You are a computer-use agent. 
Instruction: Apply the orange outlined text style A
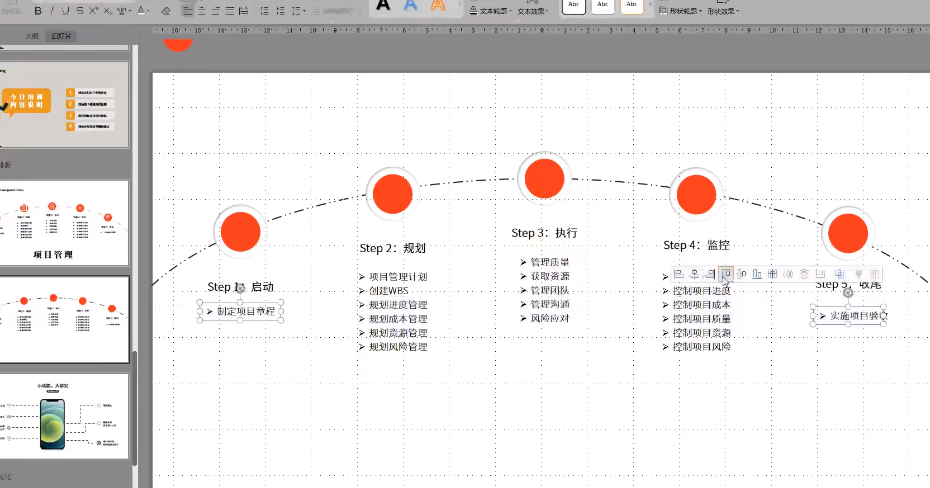[x=438, y=5]
